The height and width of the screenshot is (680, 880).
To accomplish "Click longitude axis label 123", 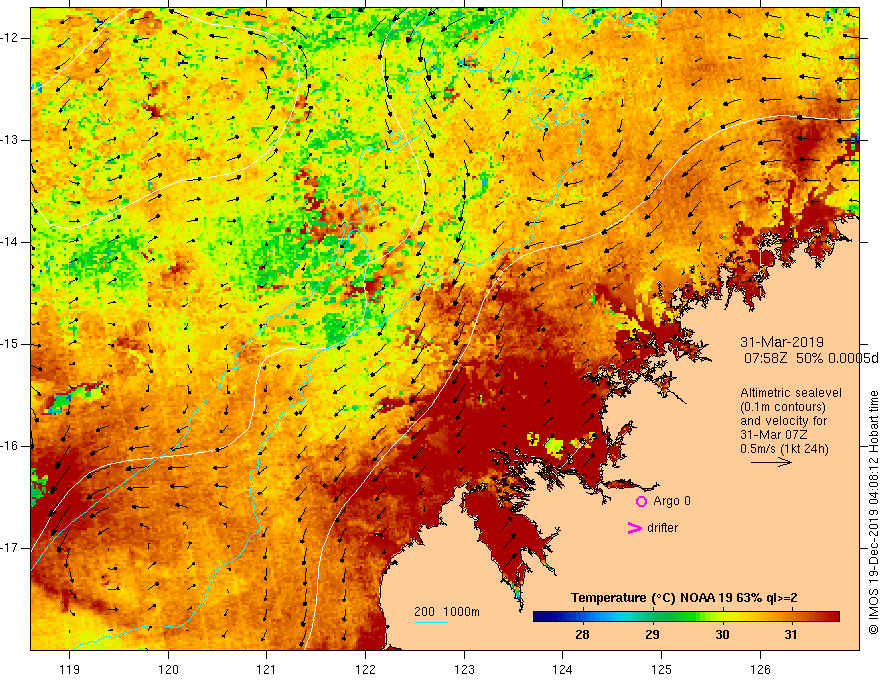I will [464, 669].
